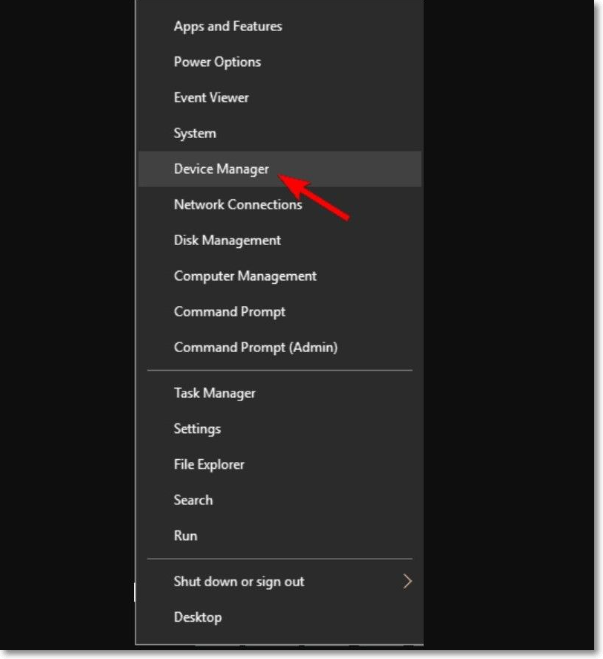Select Power Options from the menu

[217, 62]
